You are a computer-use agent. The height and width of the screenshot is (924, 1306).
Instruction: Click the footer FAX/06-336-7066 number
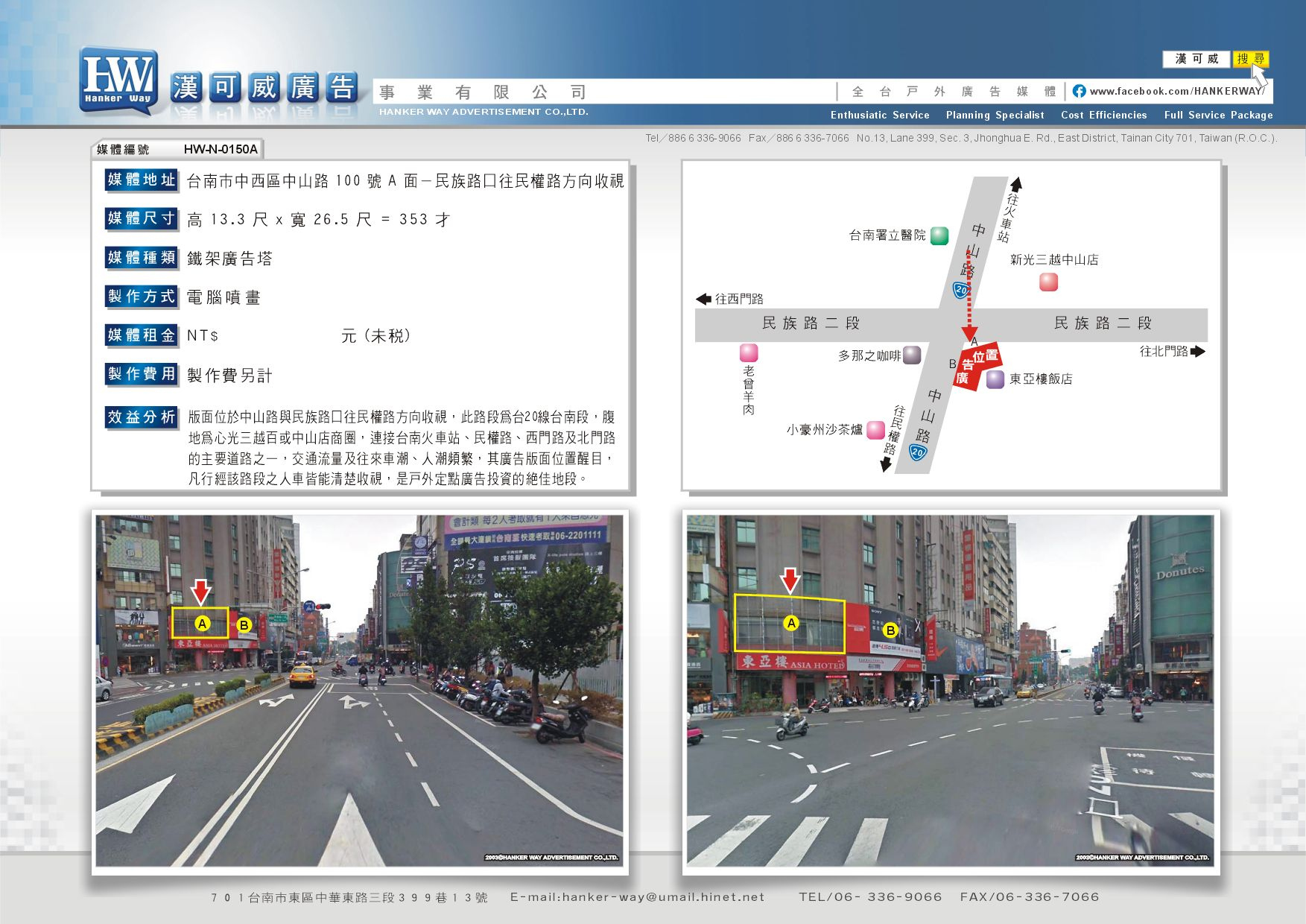pos(1030,897)
